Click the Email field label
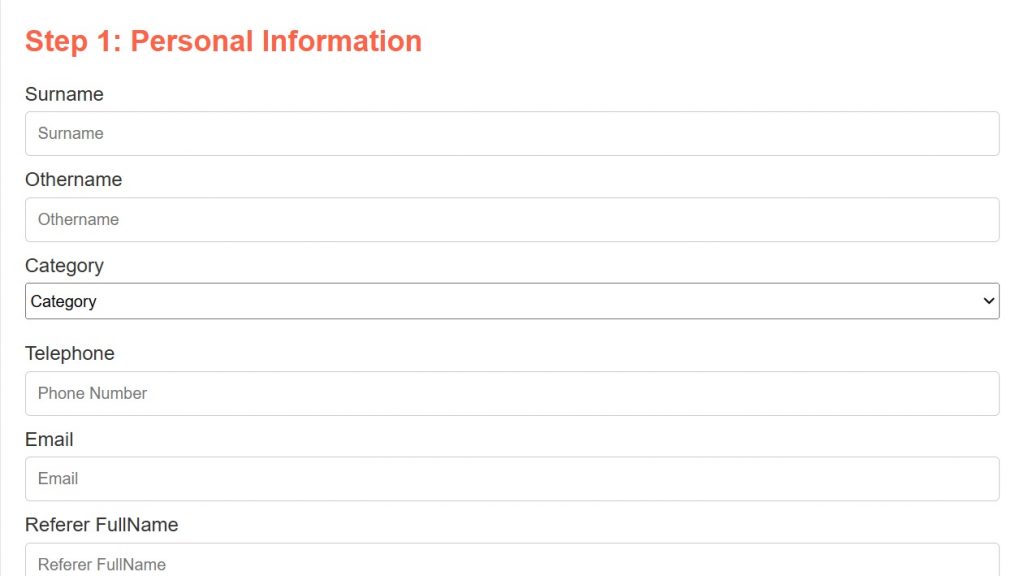The height and width of the screenshot is (576, 1024). pos(49,439)
